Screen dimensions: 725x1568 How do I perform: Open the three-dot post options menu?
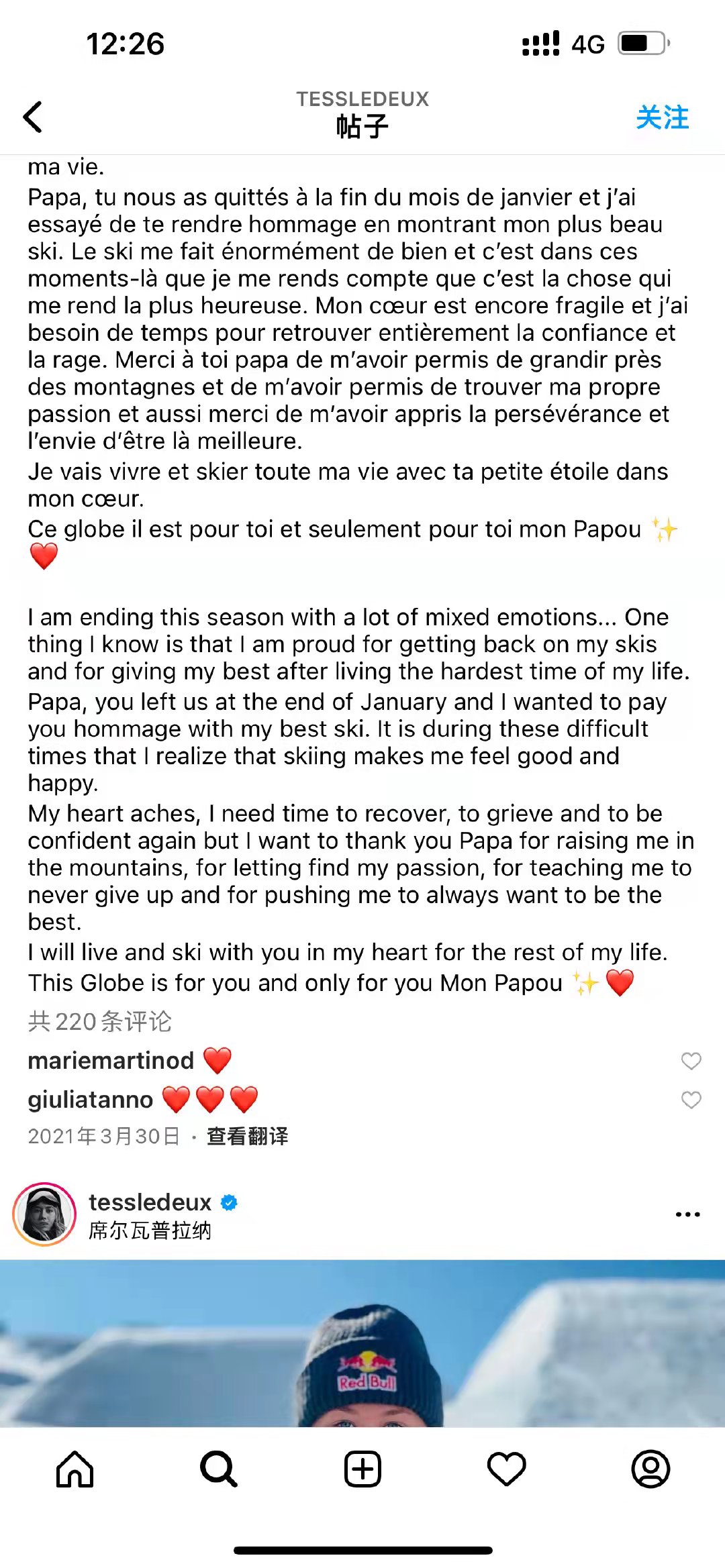click(687, 1214)
